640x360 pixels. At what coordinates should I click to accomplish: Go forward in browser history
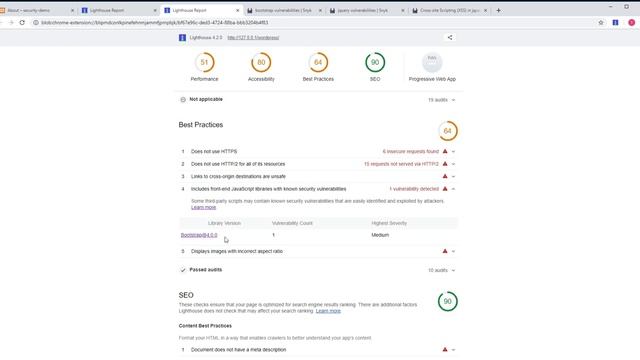click(11, 23)
